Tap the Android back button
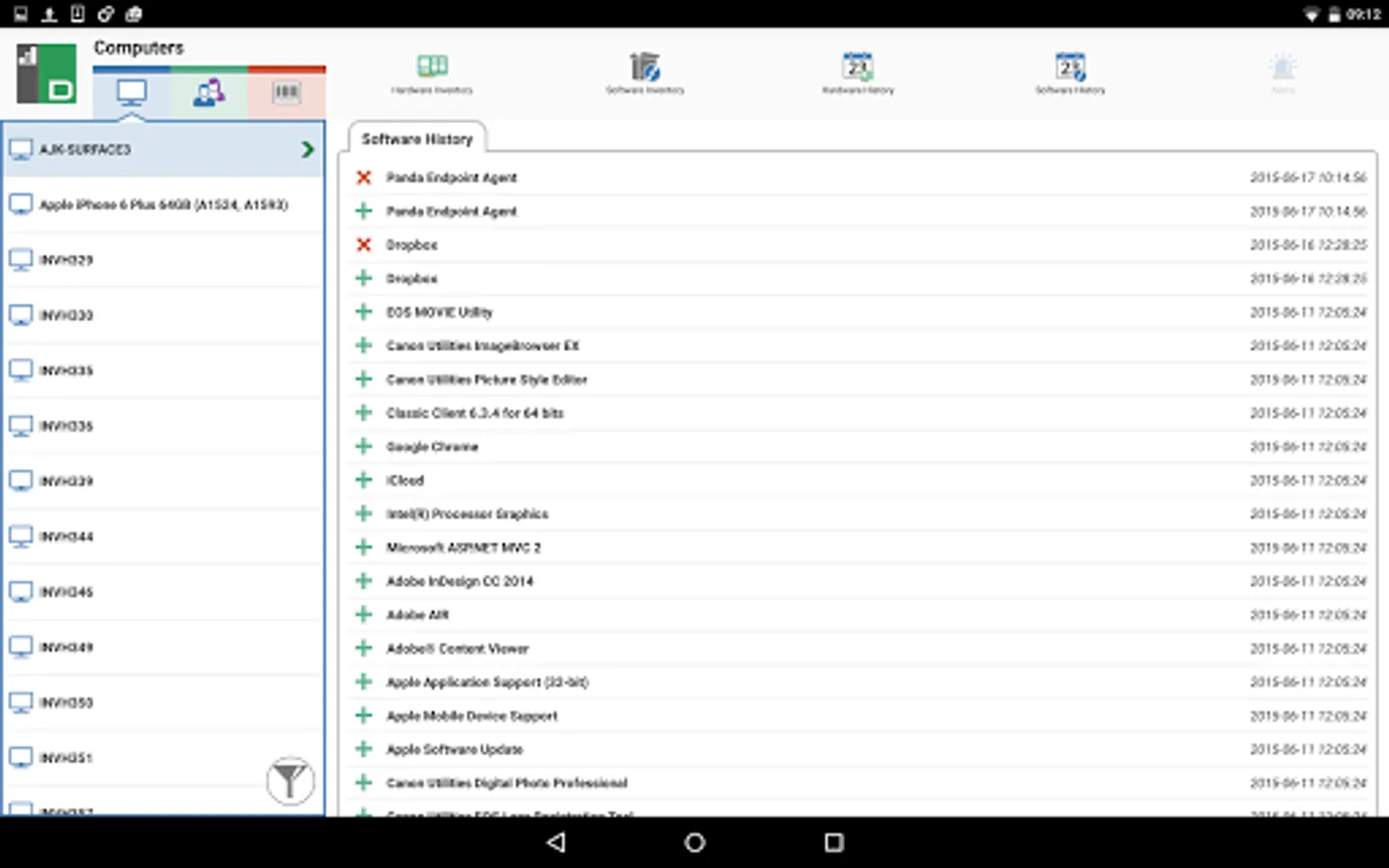The image size is (1389, 868). point(556,842)
